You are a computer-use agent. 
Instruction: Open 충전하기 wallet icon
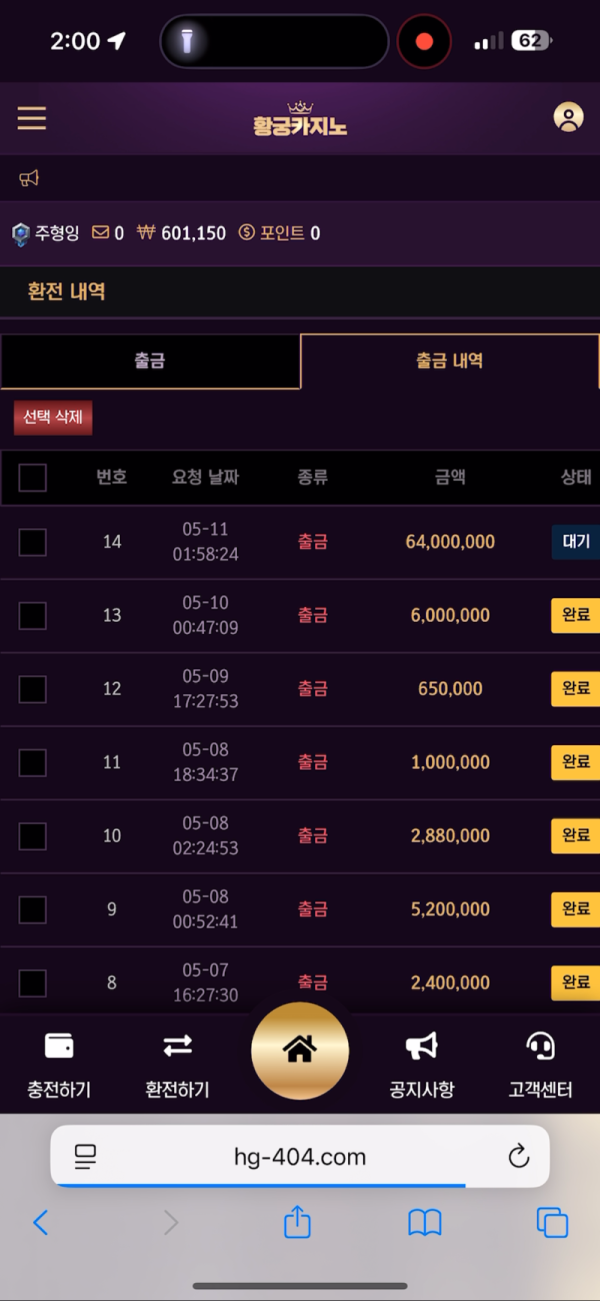click(x=59, y=1046)
